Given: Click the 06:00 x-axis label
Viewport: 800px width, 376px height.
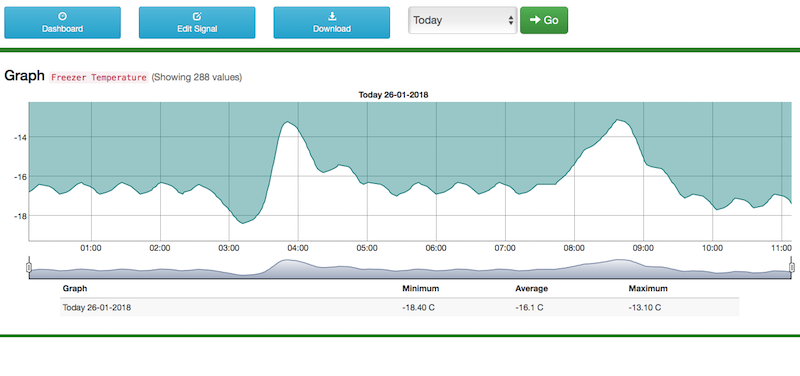Looking at the screenshot, I should point(436,248).
